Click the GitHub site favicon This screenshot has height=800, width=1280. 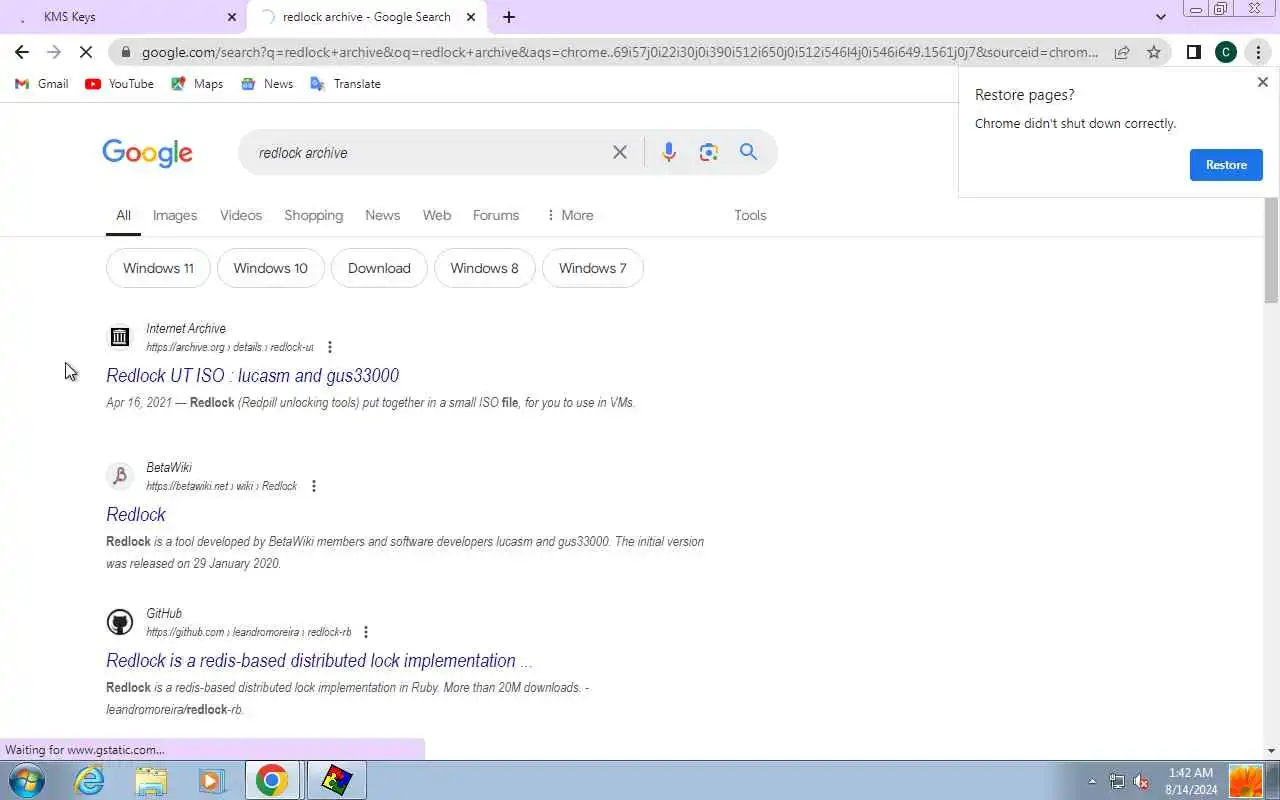pos(120,622)
